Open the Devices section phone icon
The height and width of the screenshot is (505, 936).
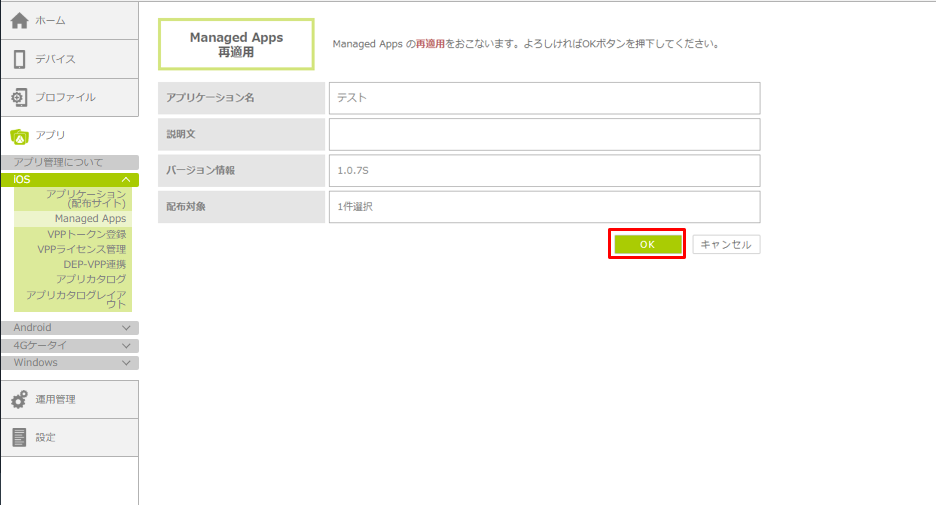19,59
